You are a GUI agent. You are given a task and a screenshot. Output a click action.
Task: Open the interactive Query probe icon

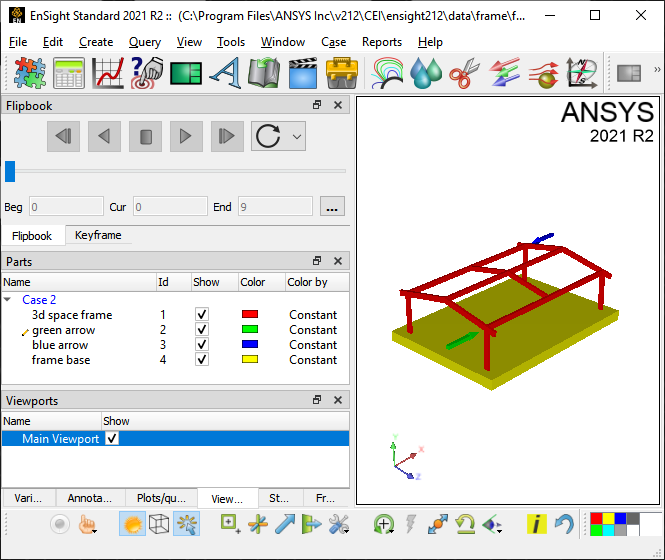(x=147, y=73)
